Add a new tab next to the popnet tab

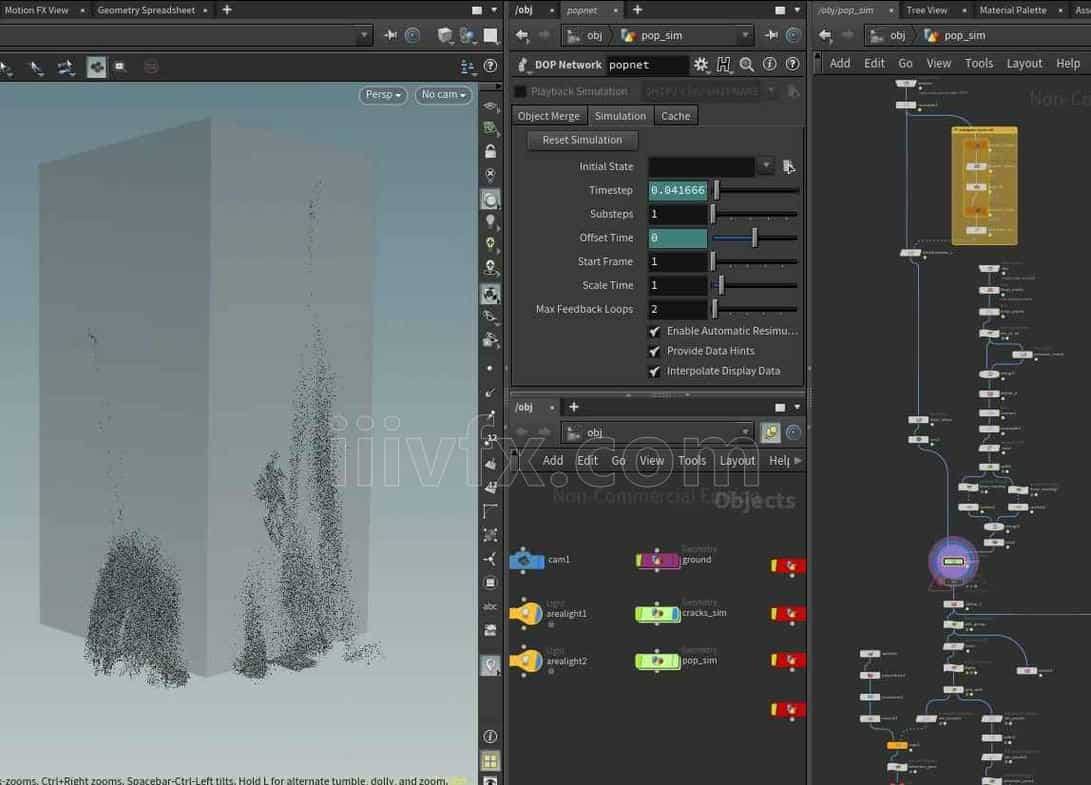click(x=637, y=10)
